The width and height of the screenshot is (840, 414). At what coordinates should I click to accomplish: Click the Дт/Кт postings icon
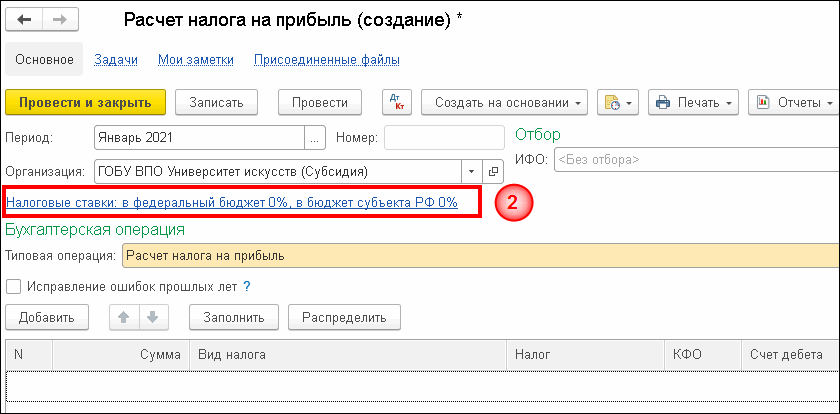tap(397, 102)
